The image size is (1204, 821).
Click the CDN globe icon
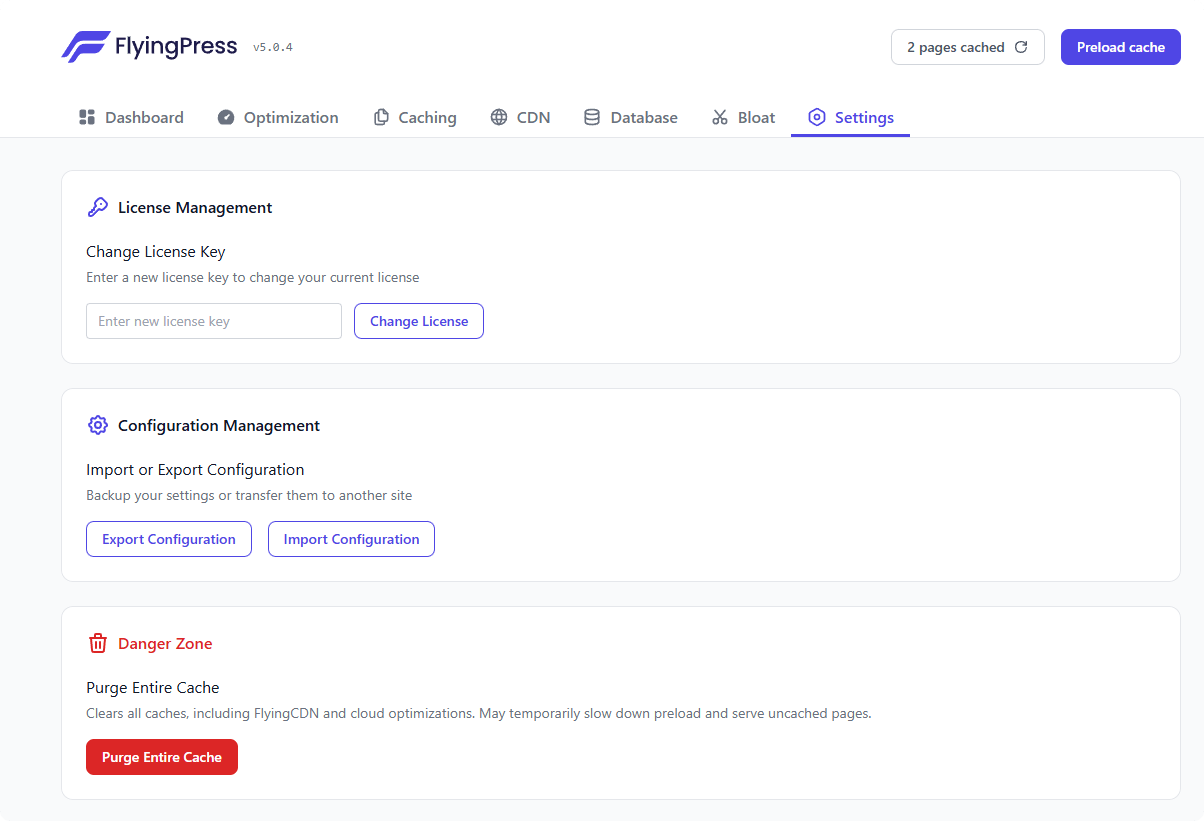(499, 118)
